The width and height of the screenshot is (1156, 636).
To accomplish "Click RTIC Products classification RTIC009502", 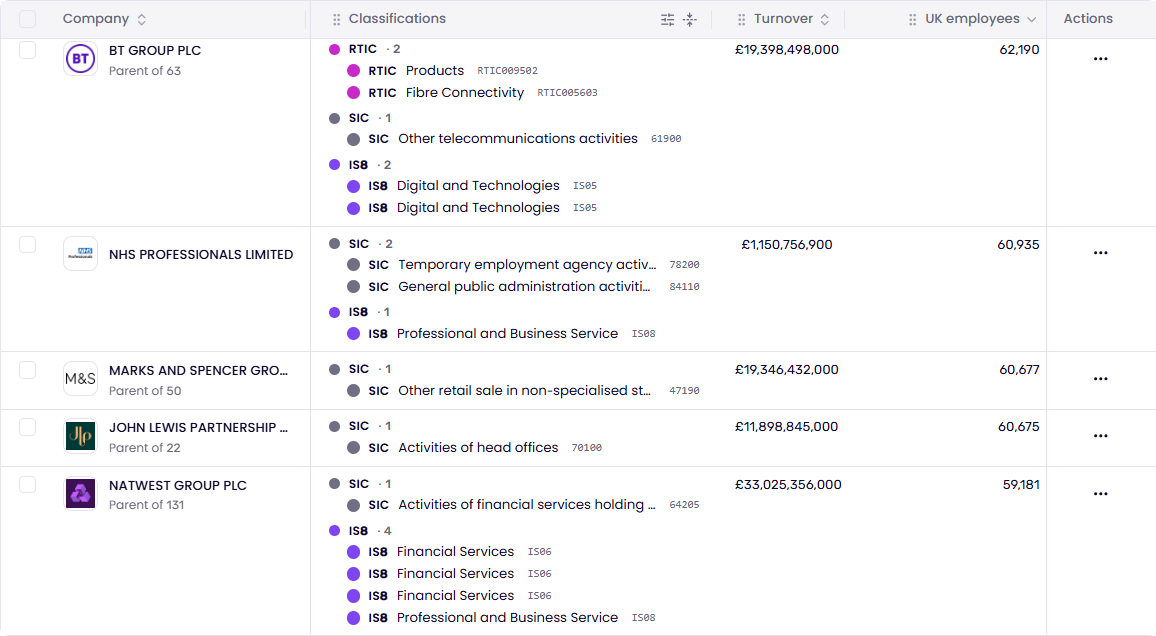I will (x=442, y=71).
